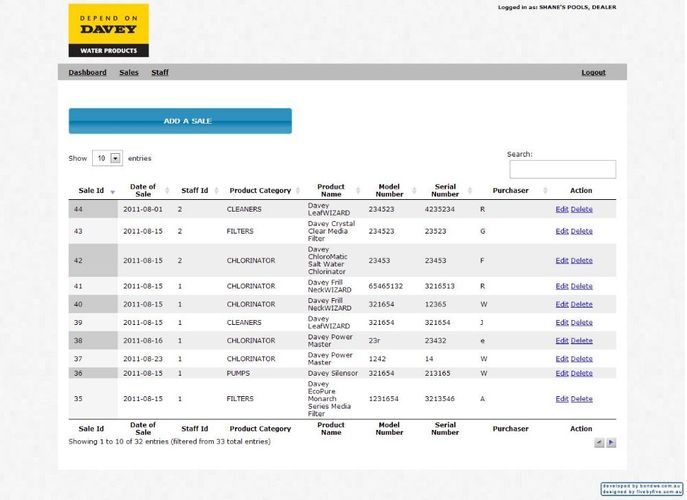Viewport: 687px width, 500px height.
Task: Edit sale 35 EcoPure Monarch filter
Action: tap(562, 399)
